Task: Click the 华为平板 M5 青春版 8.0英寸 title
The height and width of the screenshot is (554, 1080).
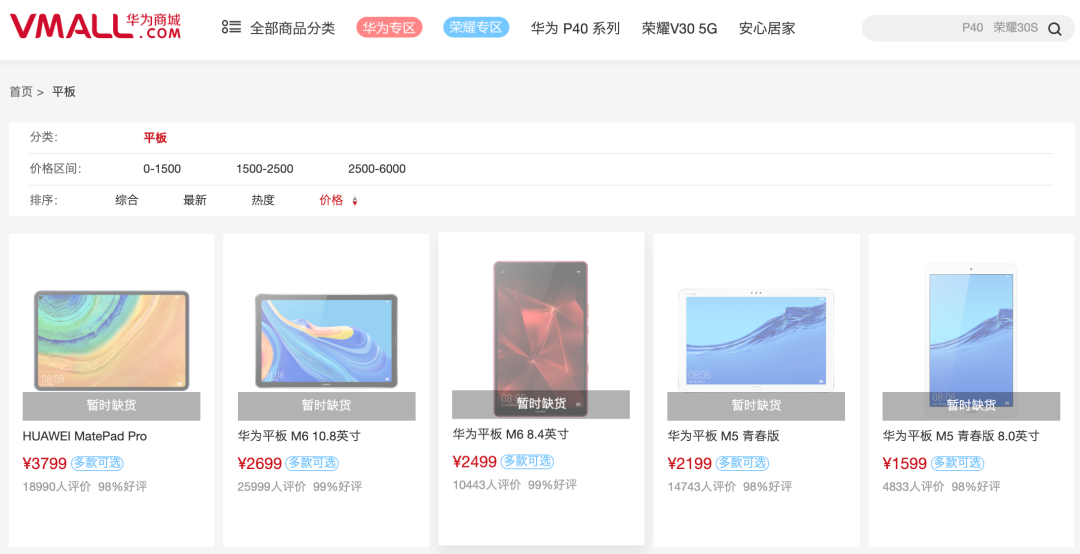Action: click(961, 436)
